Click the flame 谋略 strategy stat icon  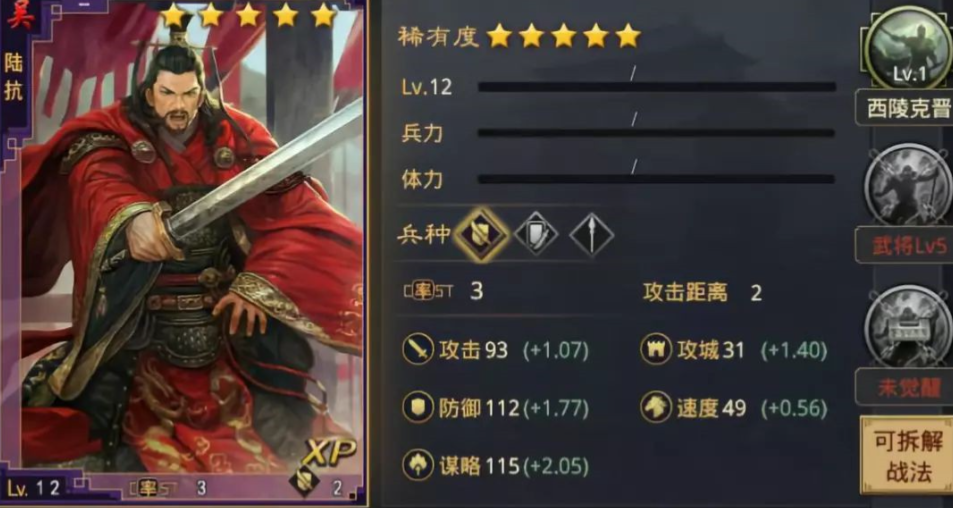click(x=418, y=466)
